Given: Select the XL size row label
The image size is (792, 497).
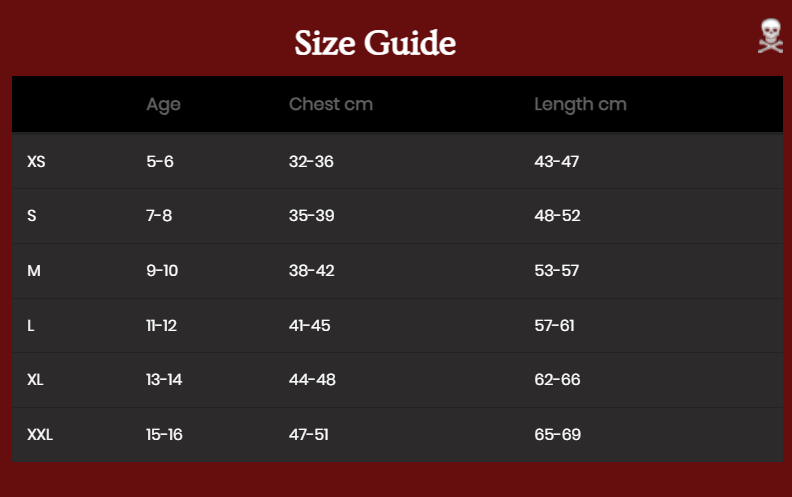Looking at the screenshot, I should pyautogui.click(x=35, y=380).
